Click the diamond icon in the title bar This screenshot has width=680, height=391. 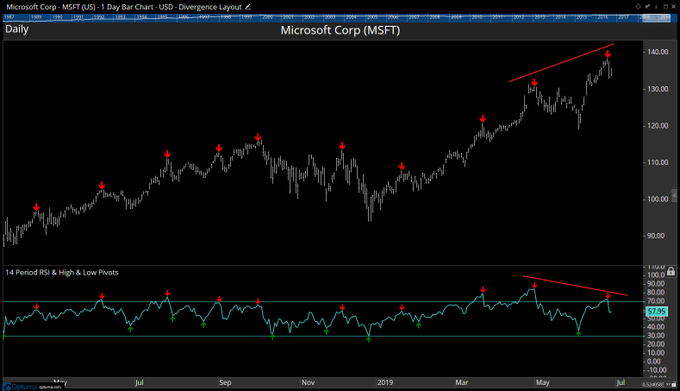coord(638,7)
